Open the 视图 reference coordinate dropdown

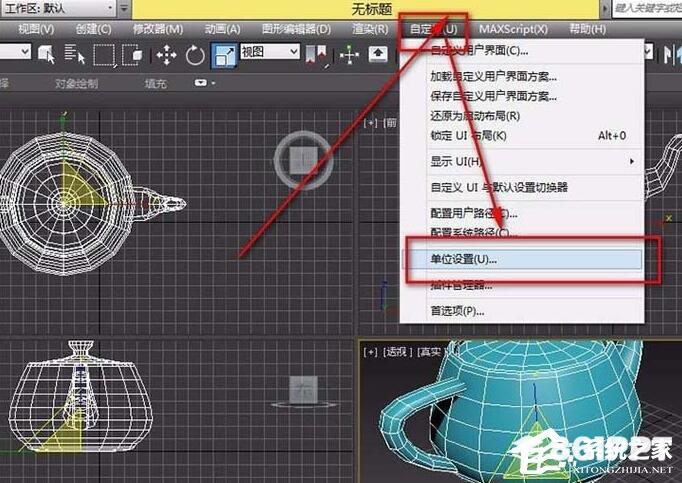[x=270, y=52]
